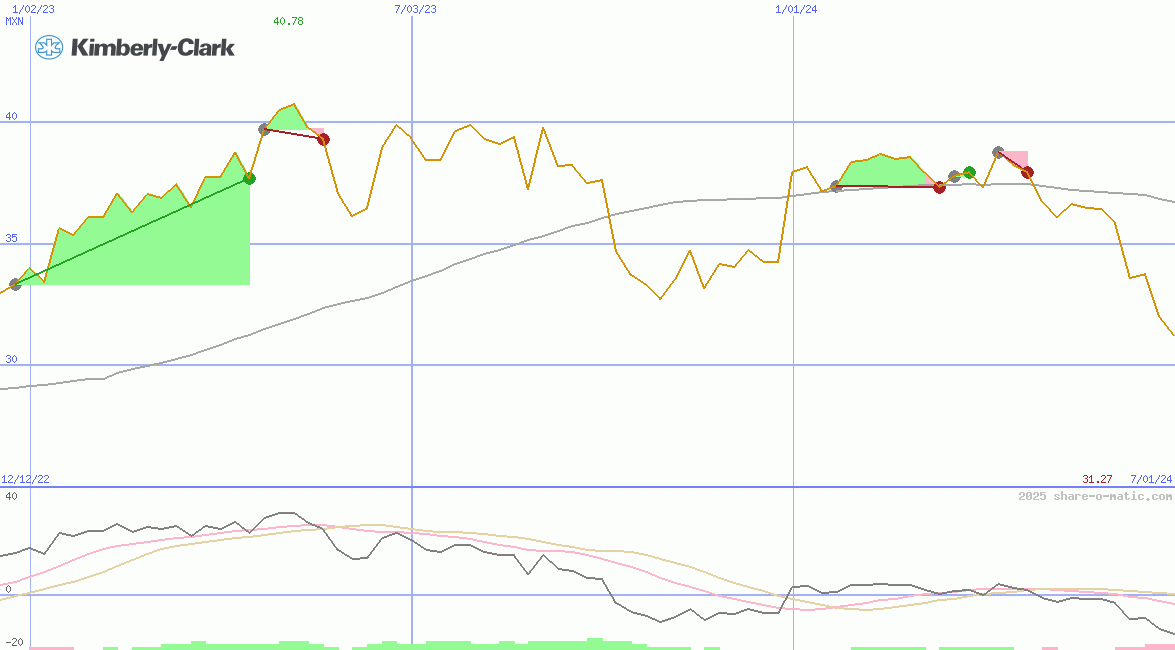The width and height of the screenshot is (1175, 650).
Task: Click the Kimberly-Clark company name text
Action: [x=152, y=47]
